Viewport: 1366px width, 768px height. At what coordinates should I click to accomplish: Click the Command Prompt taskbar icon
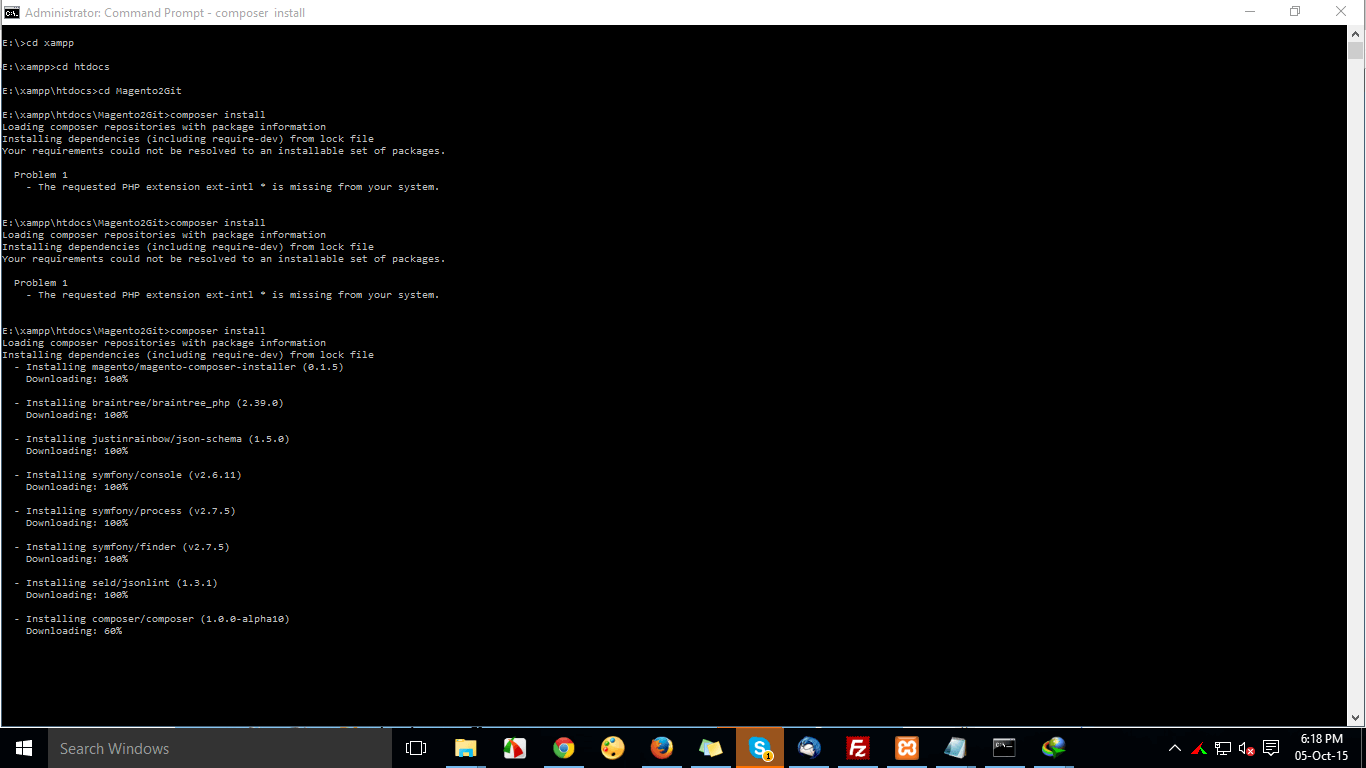[1004, 748]
